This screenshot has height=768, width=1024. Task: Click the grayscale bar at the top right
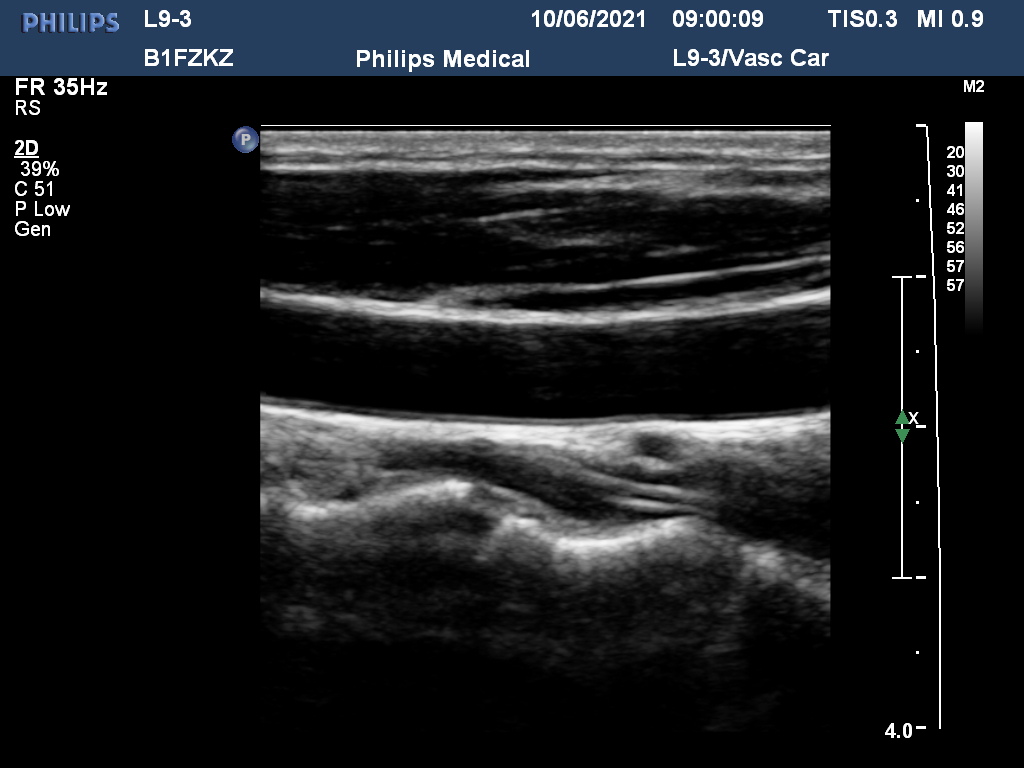974,227
